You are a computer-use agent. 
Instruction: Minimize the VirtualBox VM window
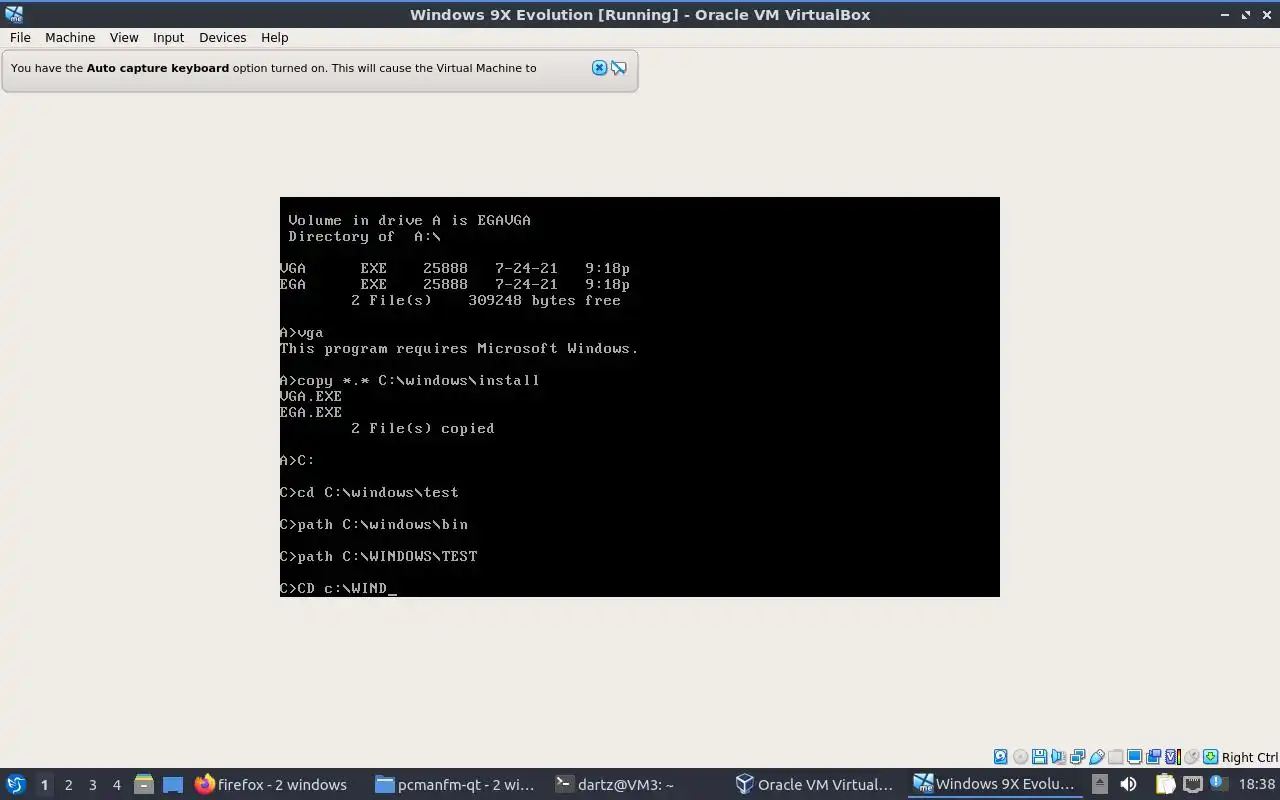[x=1225, y=15]
